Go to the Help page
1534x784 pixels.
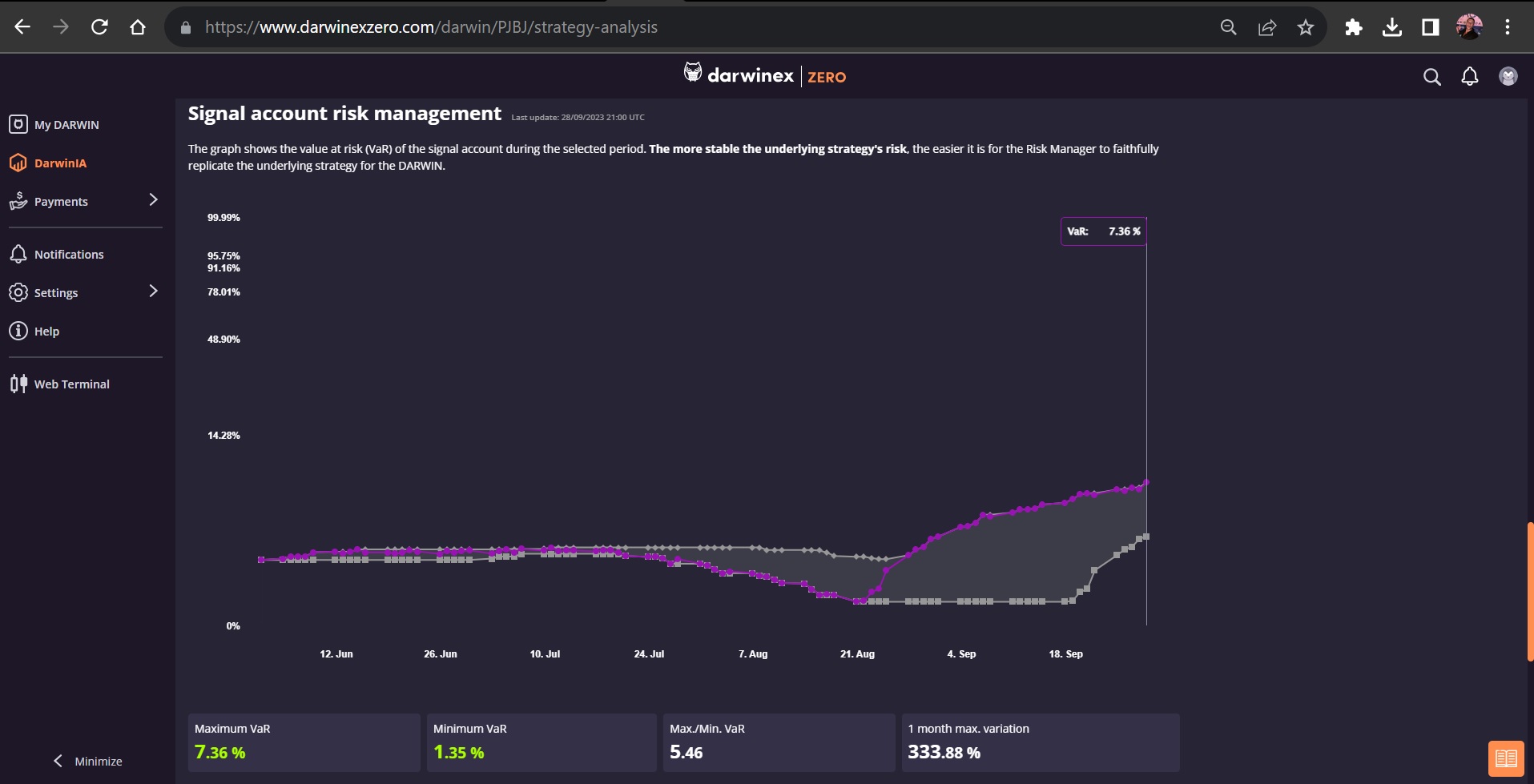tap(46, 332)
